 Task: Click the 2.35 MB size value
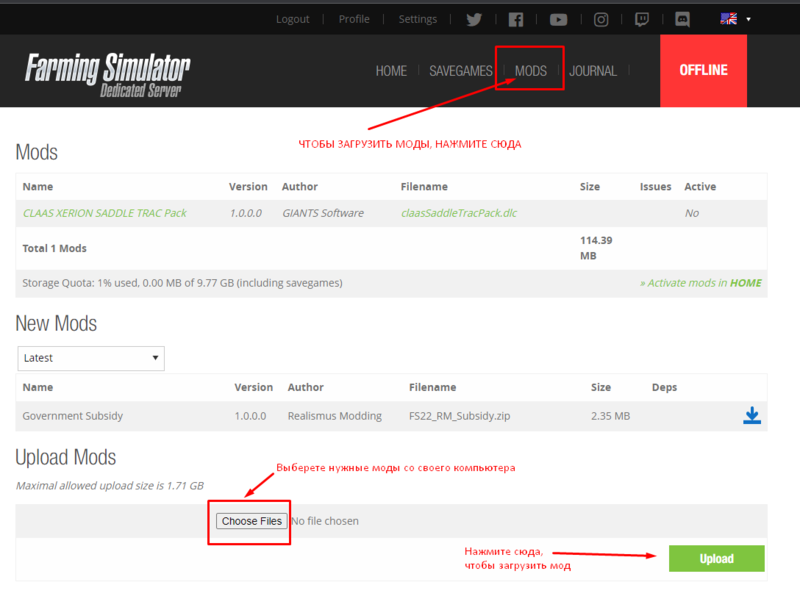[610, 416]
